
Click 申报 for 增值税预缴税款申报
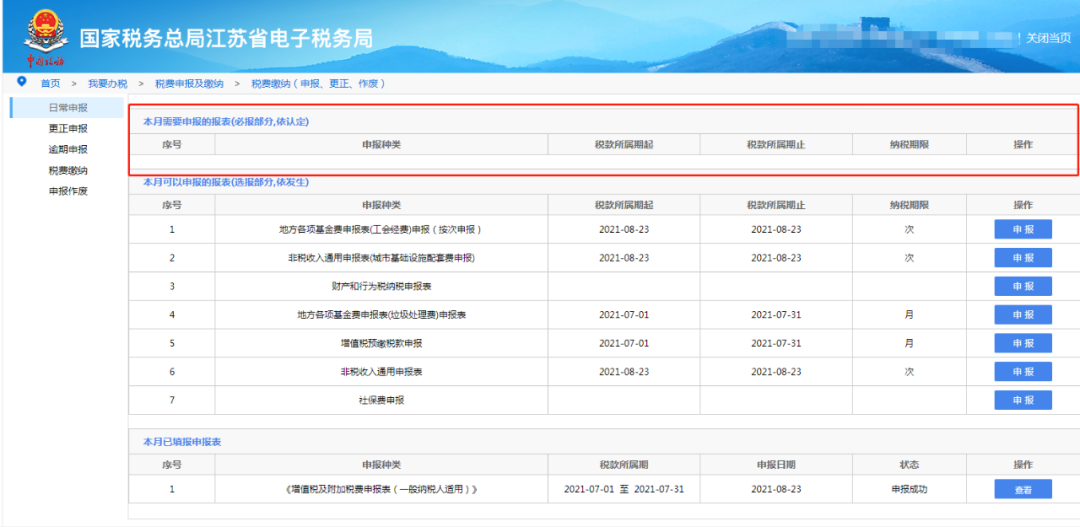(x=1023, y=343)
